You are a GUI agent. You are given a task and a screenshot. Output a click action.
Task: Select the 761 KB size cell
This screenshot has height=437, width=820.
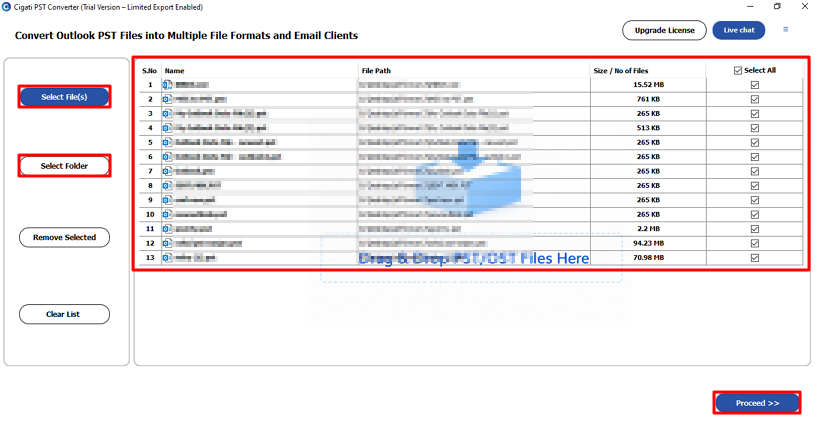648,99
